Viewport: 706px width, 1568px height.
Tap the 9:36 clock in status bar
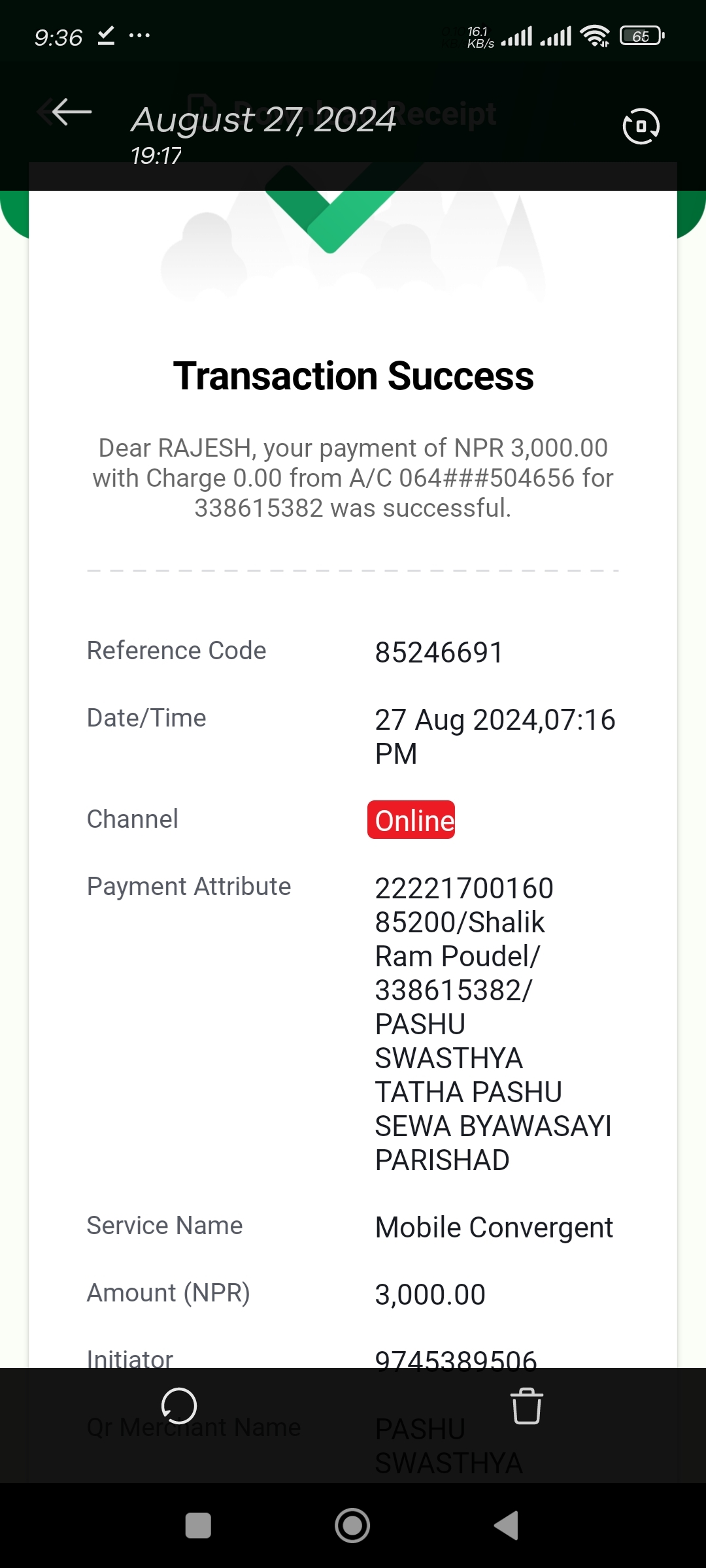click(58, 37)
